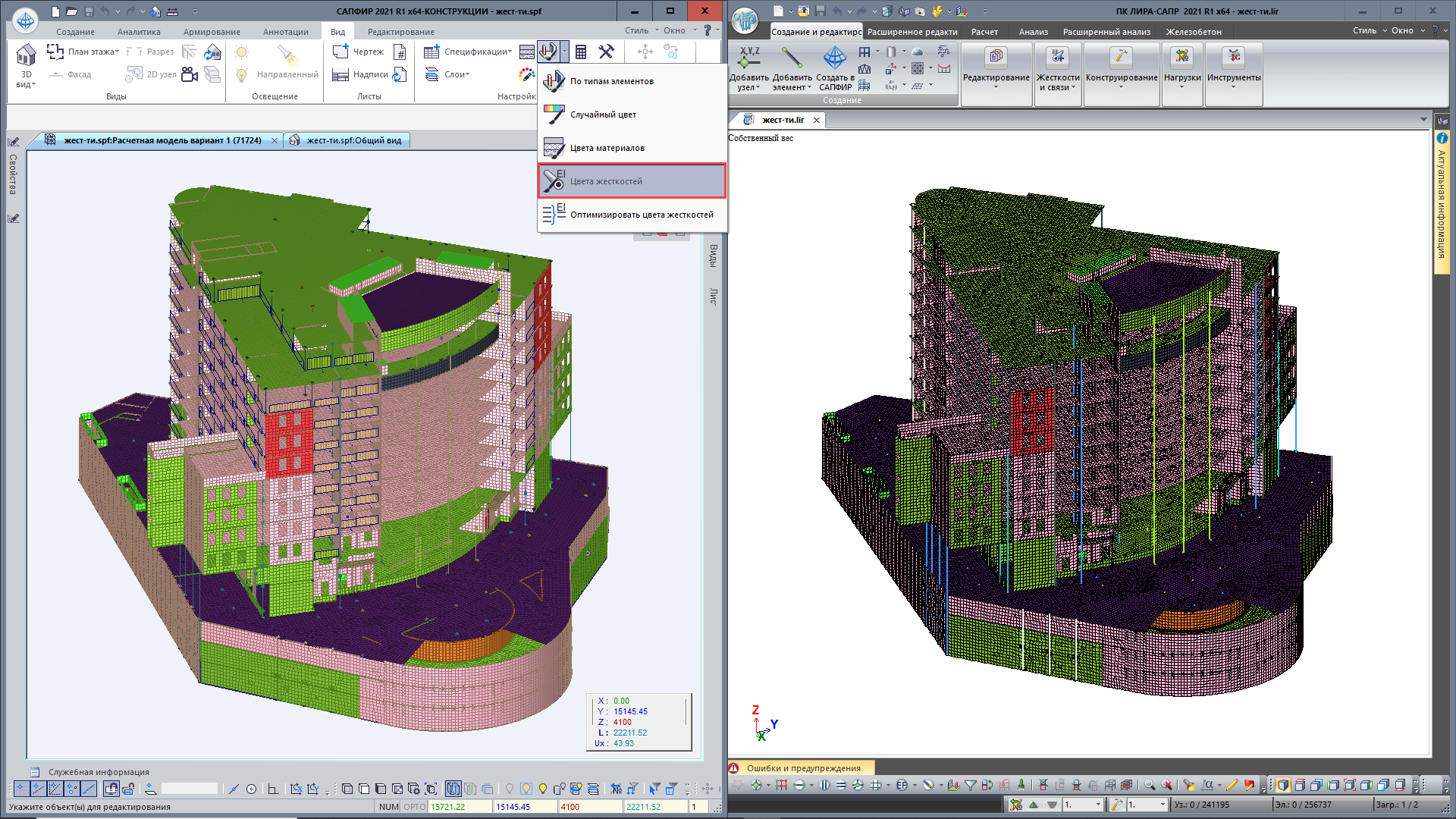Toggle the yellow light bulb visibility icon

[x=543, y=789]
